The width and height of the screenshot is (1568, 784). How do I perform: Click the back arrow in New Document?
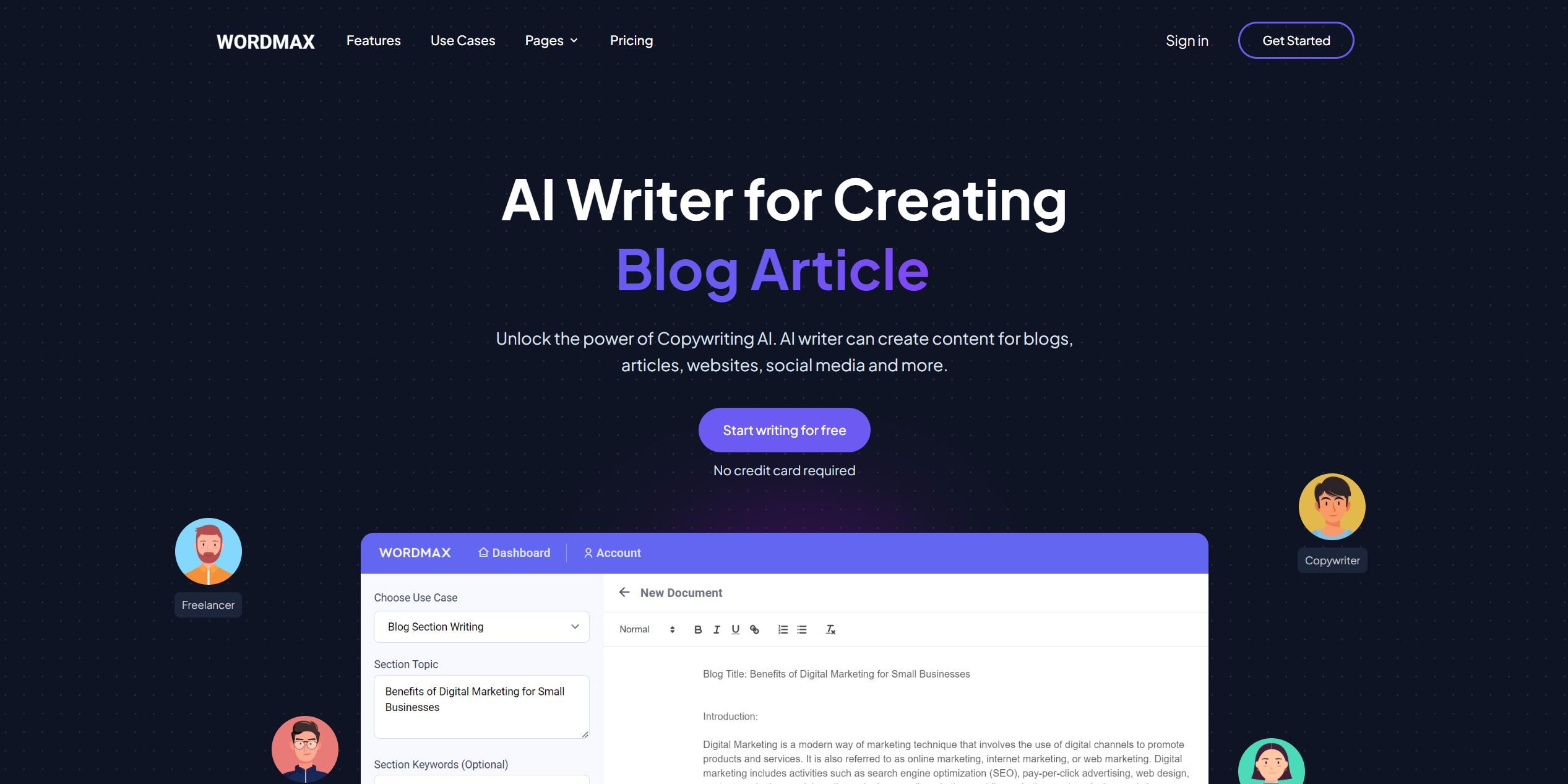[x=622, y=592]
